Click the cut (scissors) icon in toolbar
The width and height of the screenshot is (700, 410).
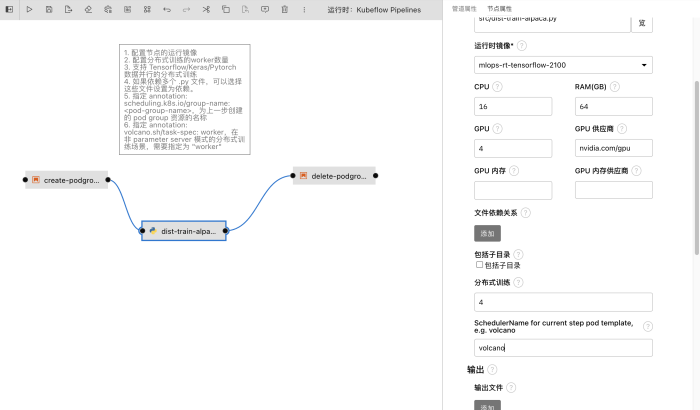tap(205, 9)
